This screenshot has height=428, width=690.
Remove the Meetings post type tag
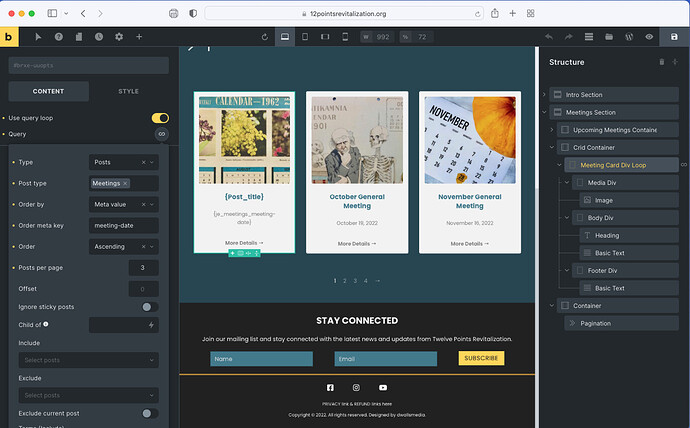coord(125,183)
